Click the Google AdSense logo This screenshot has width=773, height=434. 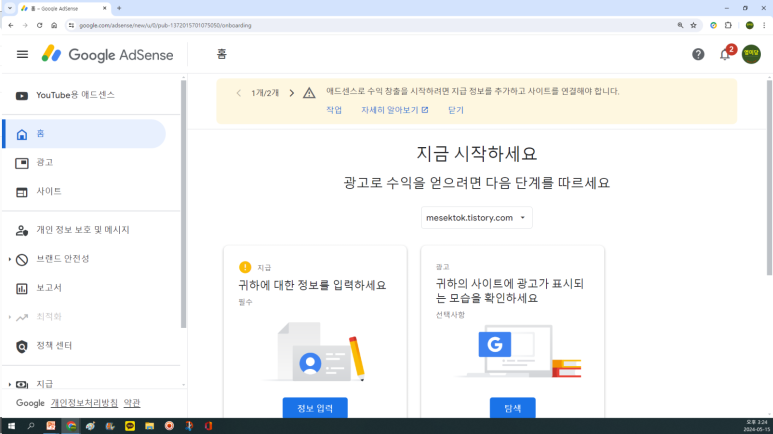click(107, 54)
